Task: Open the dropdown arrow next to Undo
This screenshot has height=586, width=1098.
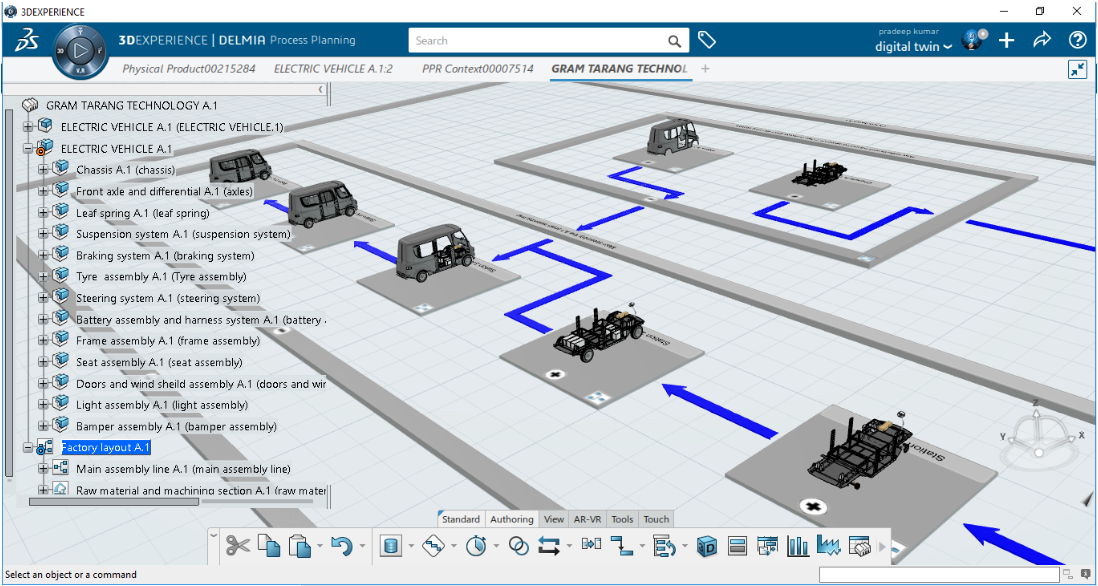Action: click(362, 545)
